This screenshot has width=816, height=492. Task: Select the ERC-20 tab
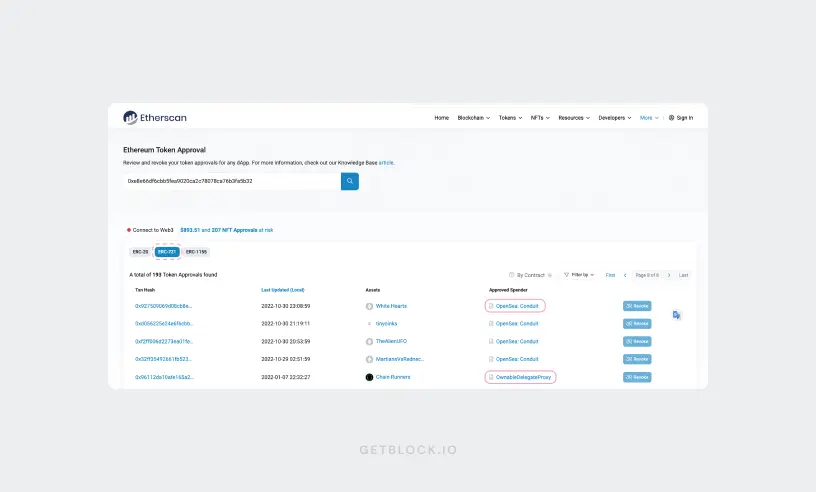(x=141, y=252)
